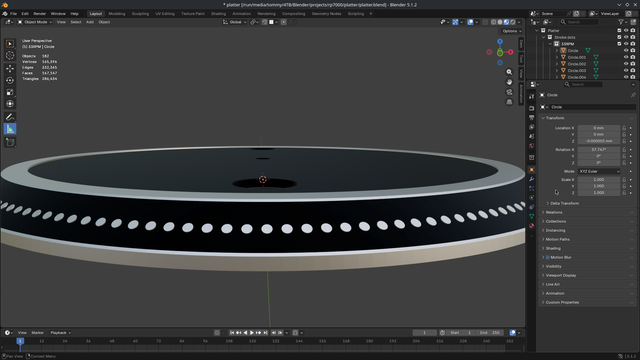Toggle visibility eye for Platter collection
Screen dimensions: 640x360
click(626, 31)
